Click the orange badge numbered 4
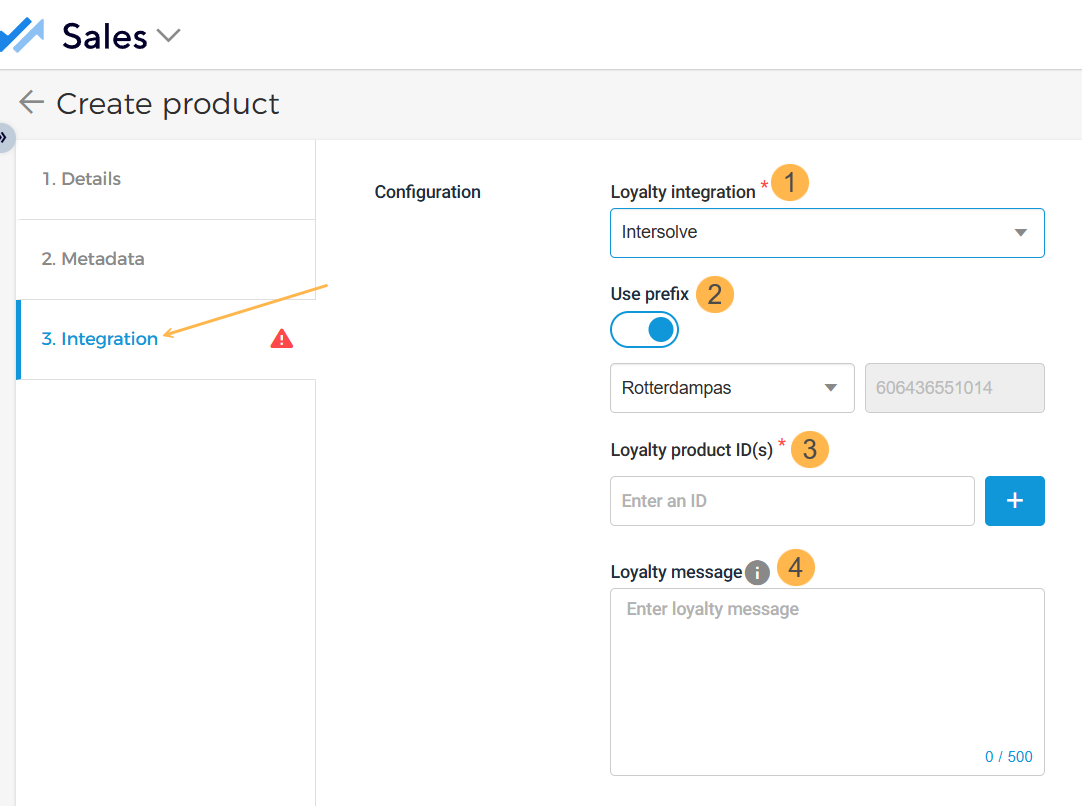Screen dimensions: 1082x806 (796, 568)
